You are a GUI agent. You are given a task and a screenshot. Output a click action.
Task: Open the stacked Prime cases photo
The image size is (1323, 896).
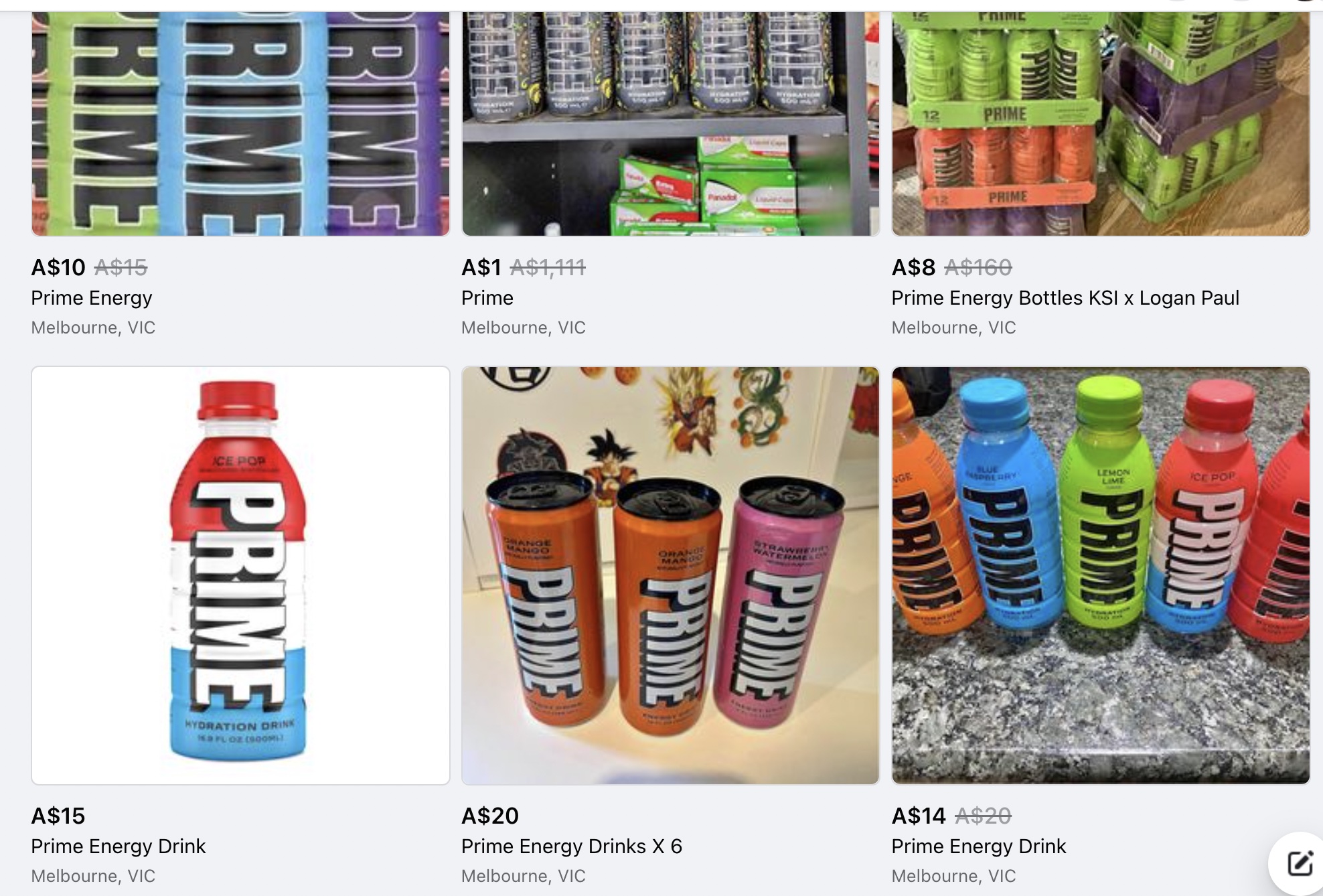(1101, 124)
